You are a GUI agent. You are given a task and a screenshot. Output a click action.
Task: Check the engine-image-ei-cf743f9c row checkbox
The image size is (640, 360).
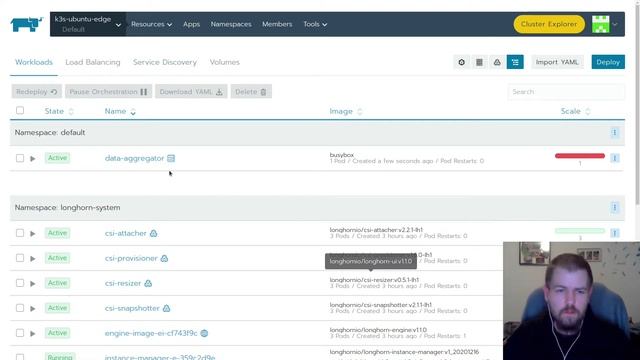pyautogui.click(x=20, y=333)
